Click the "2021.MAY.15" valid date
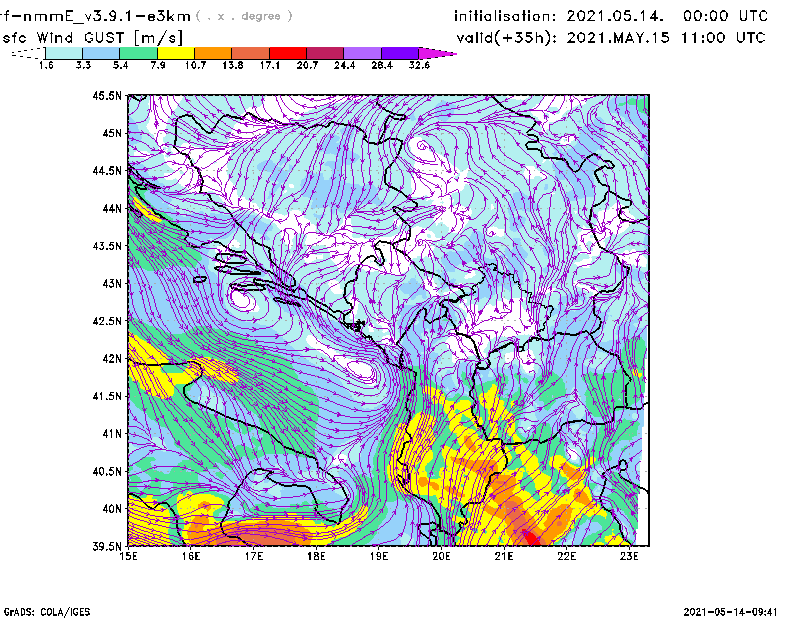The height and width of the screenshot is (618, 800). point(618,38)
